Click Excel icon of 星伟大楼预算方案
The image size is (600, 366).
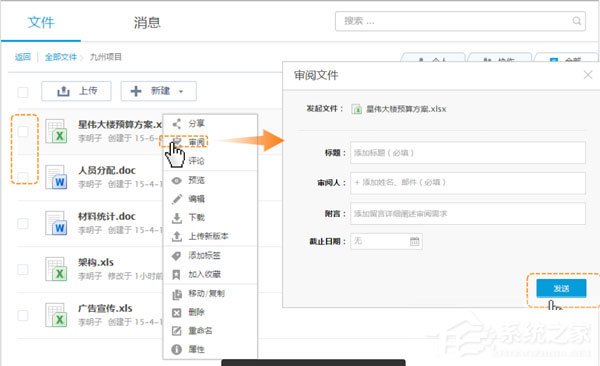pos(56,131)
